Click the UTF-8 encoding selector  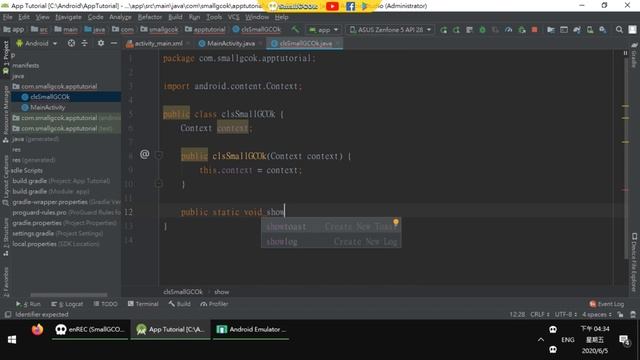pyautogui.click(x=566, y=314)
